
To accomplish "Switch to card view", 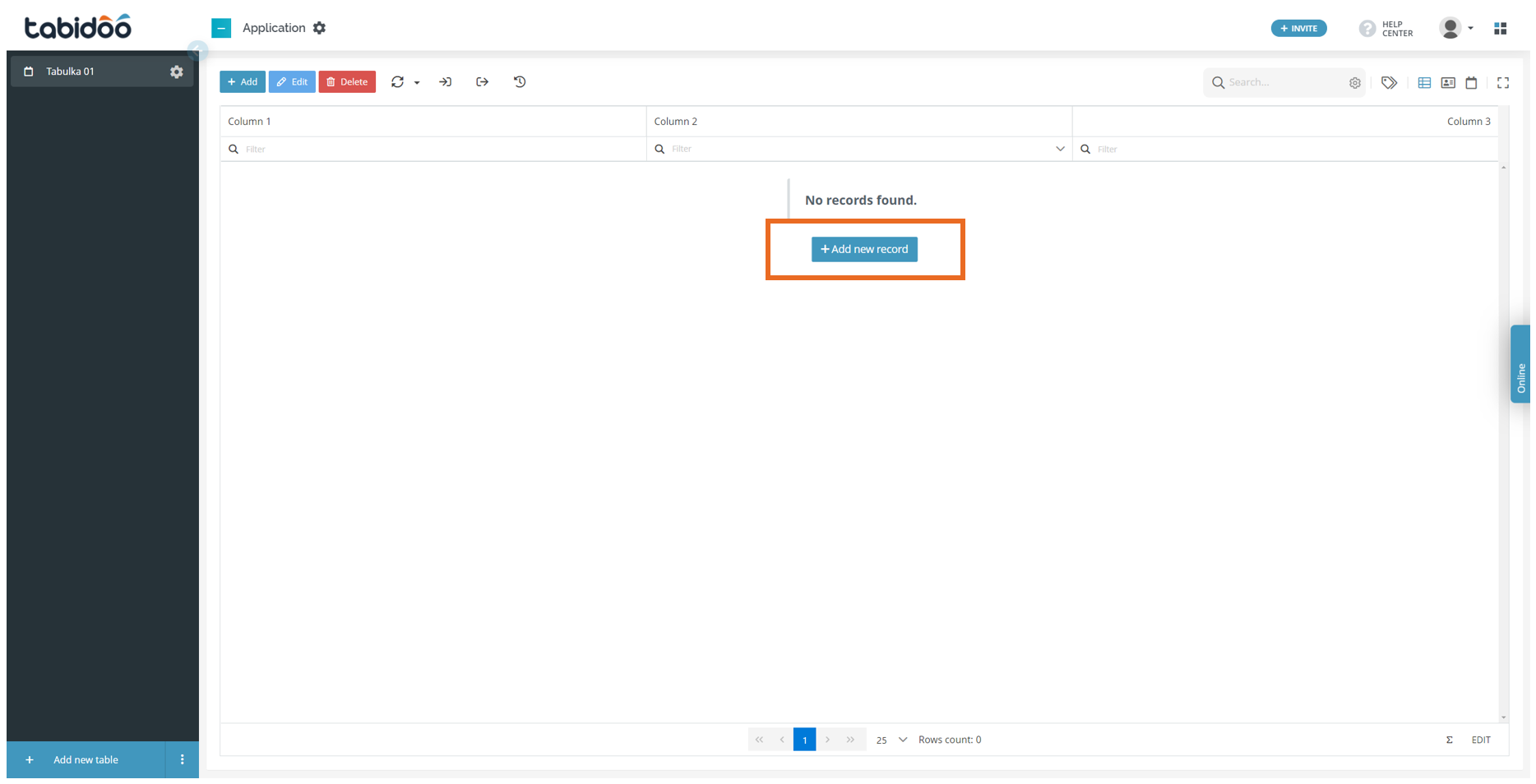I will pos(1448,82).
